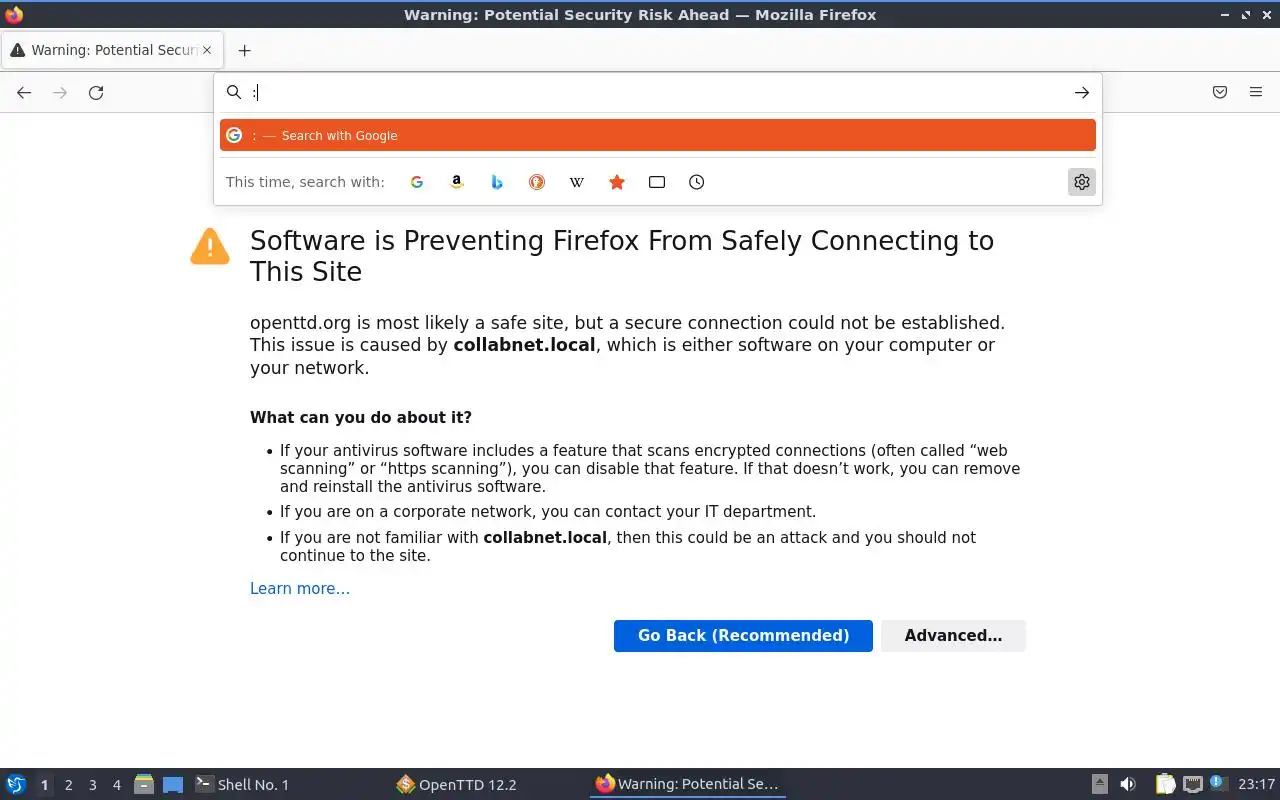Open a new tab with the plus button

click(x=244, y=50)
